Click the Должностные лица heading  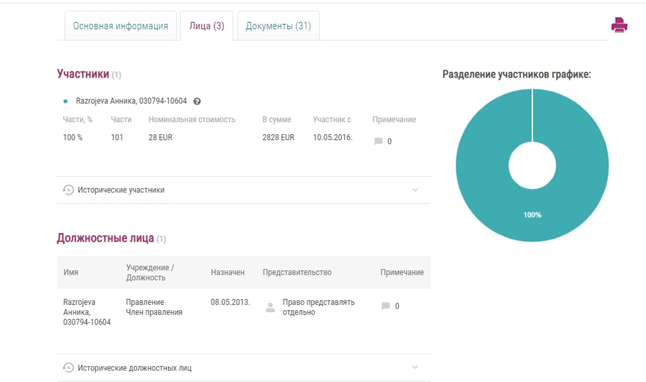[x=105, y=238]
